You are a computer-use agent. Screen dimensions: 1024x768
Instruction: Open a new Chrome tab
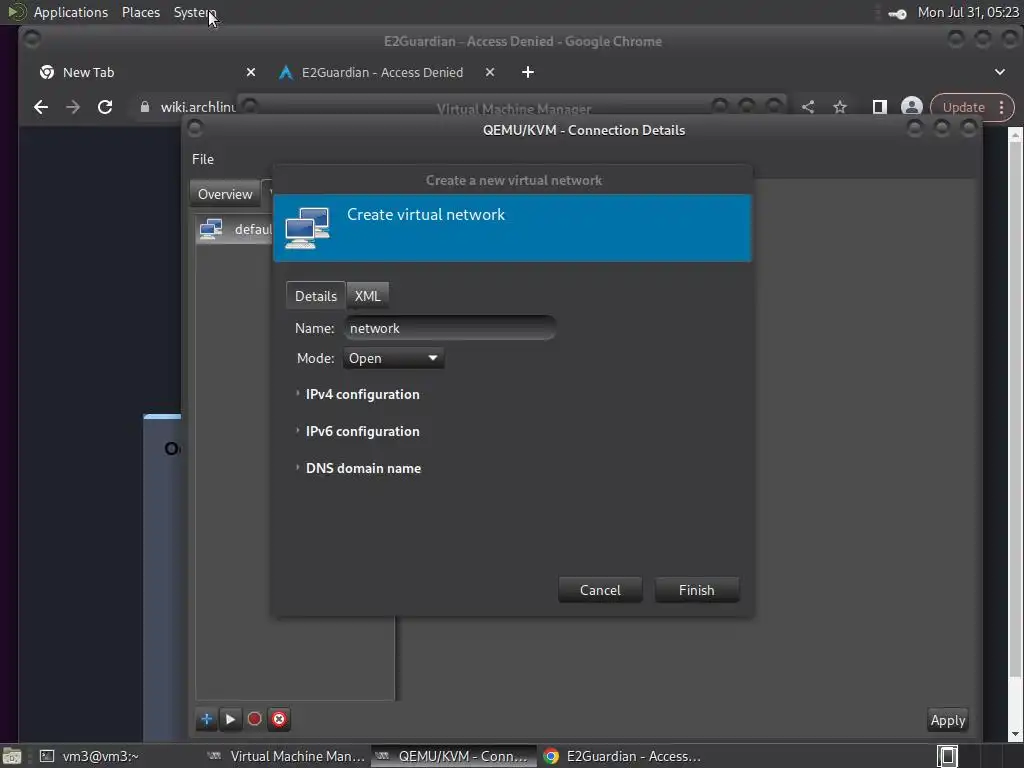528,72
